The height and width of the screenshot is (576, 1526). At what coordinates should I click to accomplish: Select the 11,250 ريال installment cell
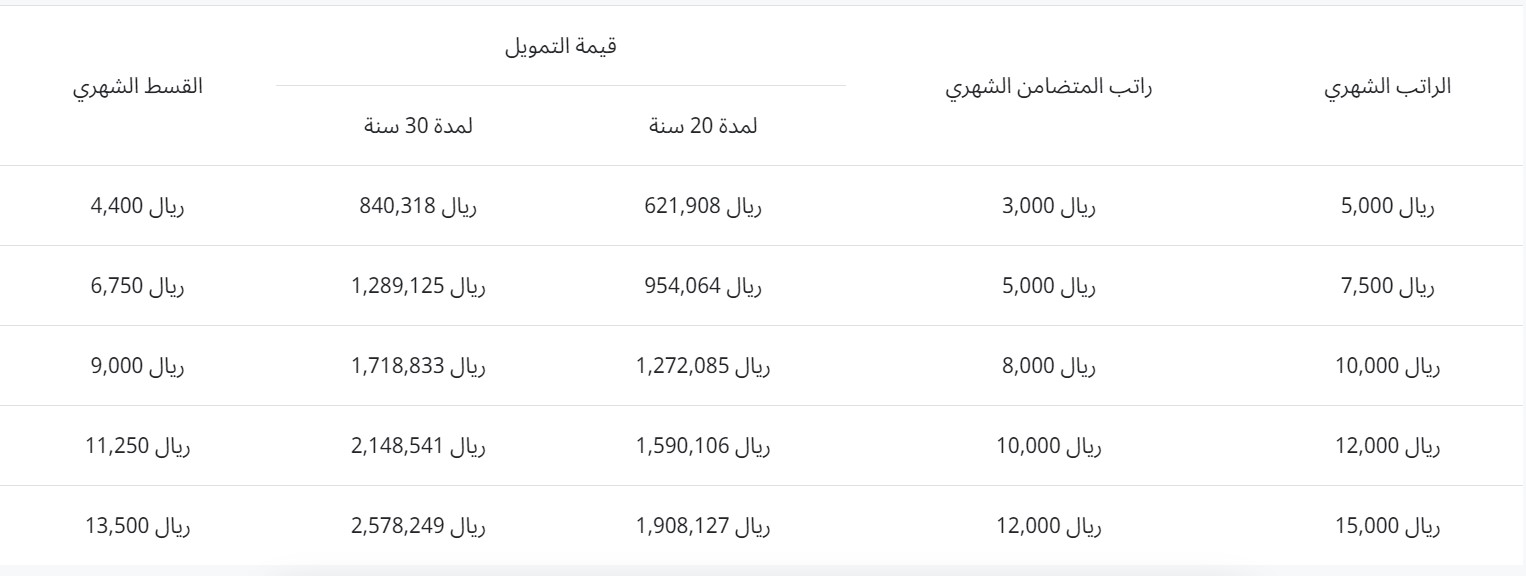pos(137,446)
